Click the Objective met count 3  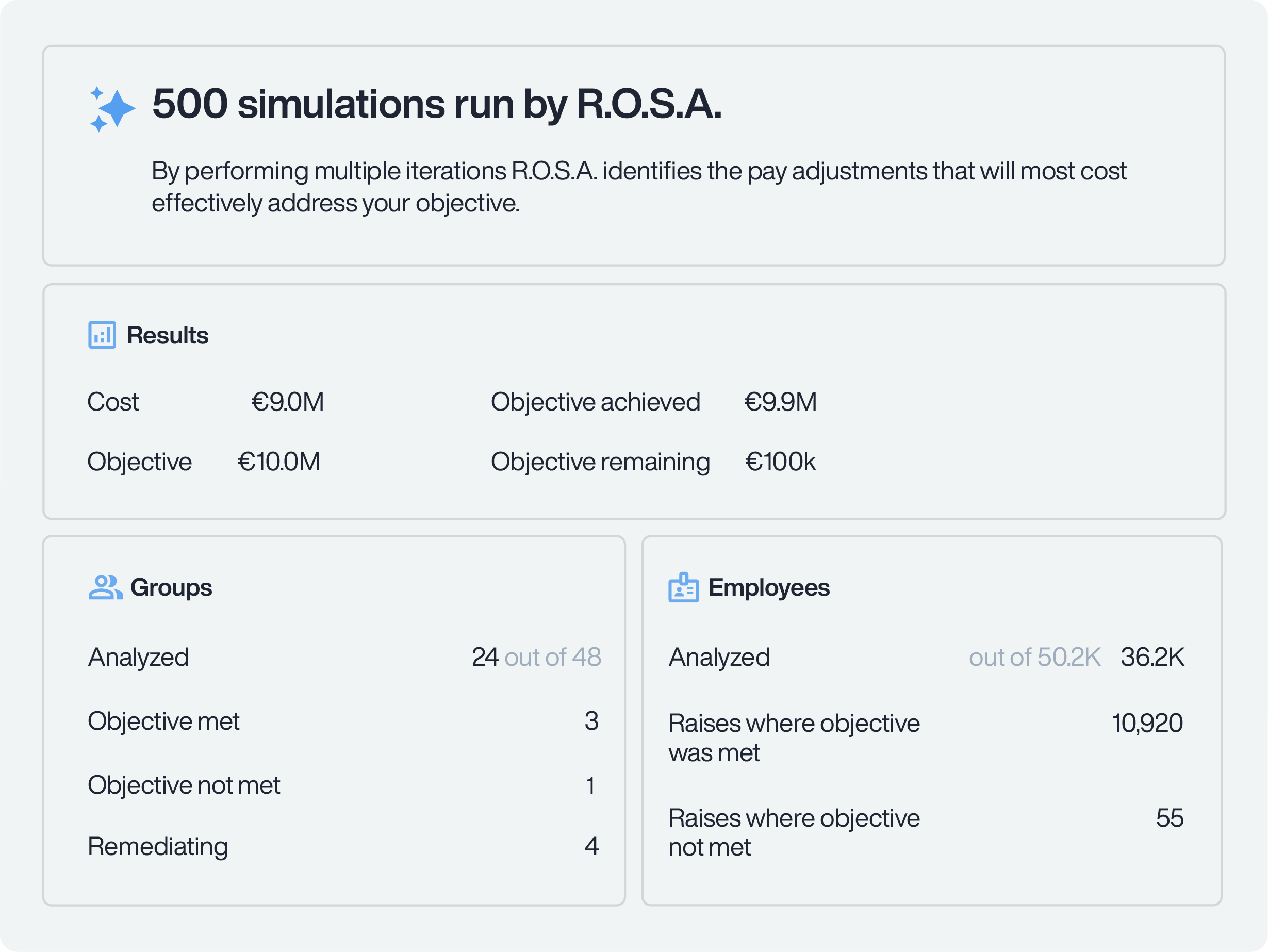591,721
